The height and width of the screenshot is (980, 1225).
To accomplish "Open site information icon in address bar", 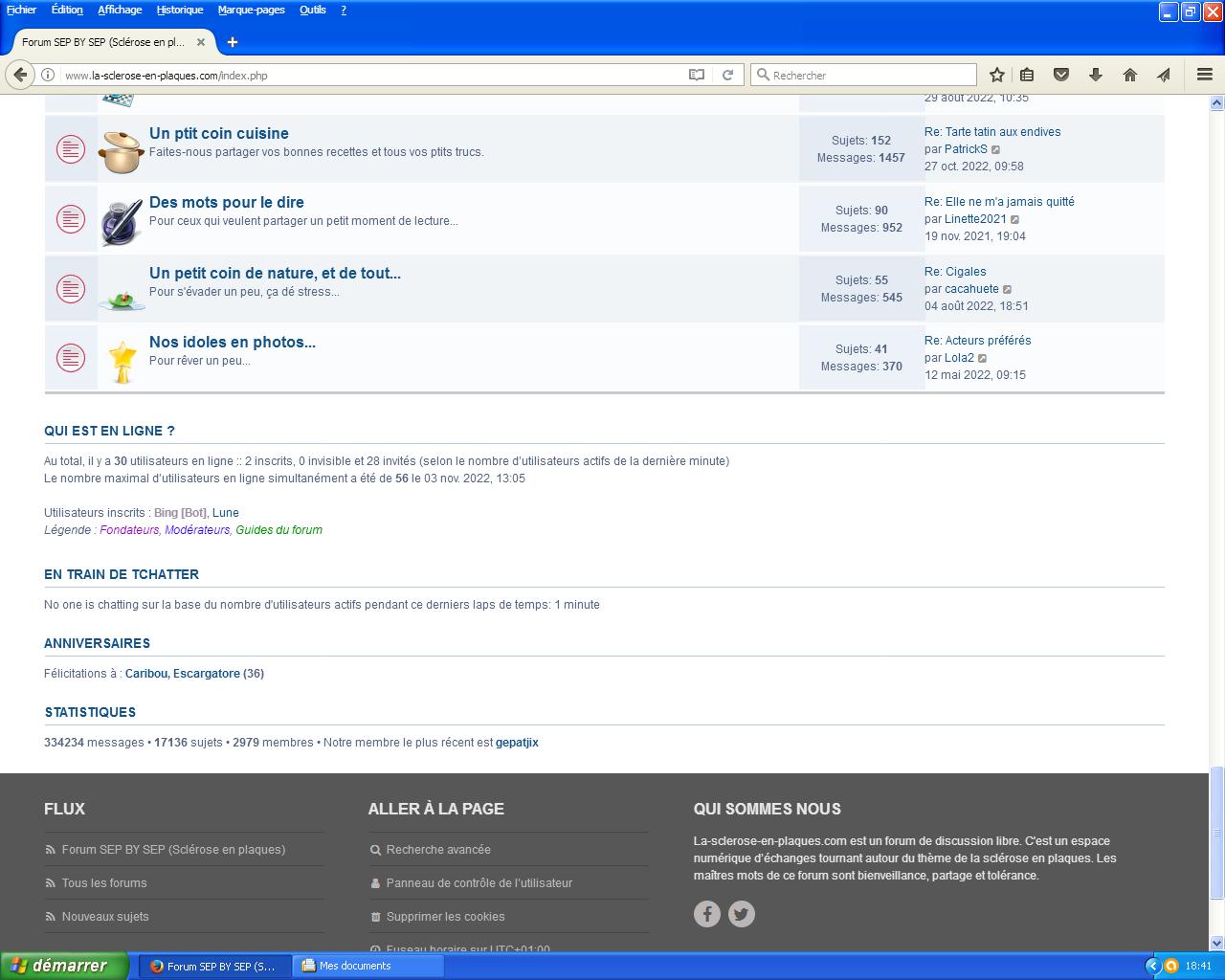I will coord(47,75).
